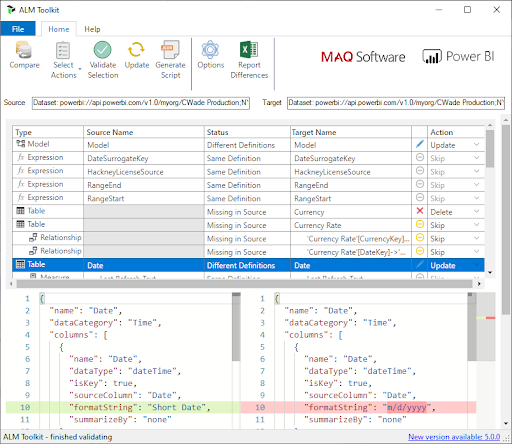The height and width of the screenshot is (444, 512).
Task: Open the Delete action dropdown for Currency
Action: pos(477,211)
